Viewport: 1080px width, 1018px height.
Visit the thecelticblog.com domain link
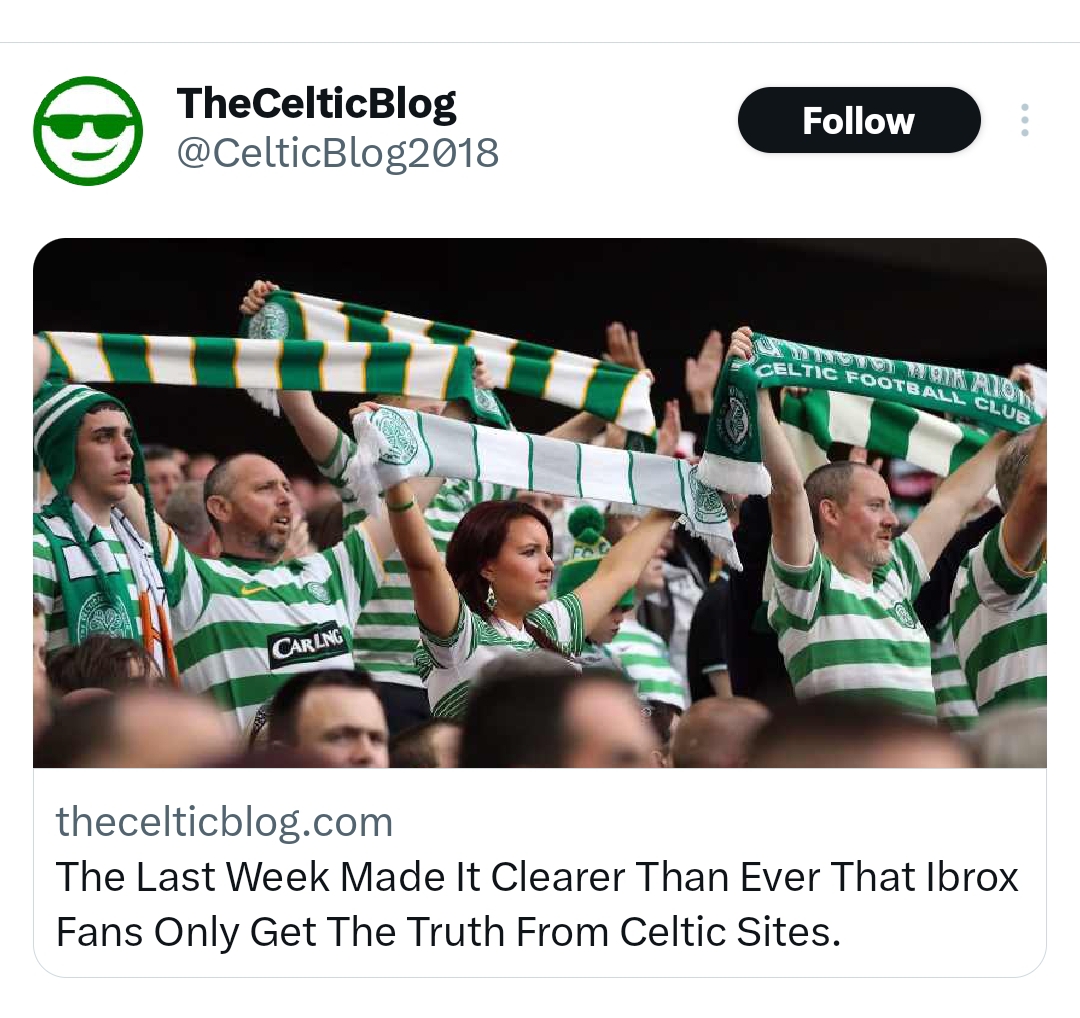tap(225, 822)
